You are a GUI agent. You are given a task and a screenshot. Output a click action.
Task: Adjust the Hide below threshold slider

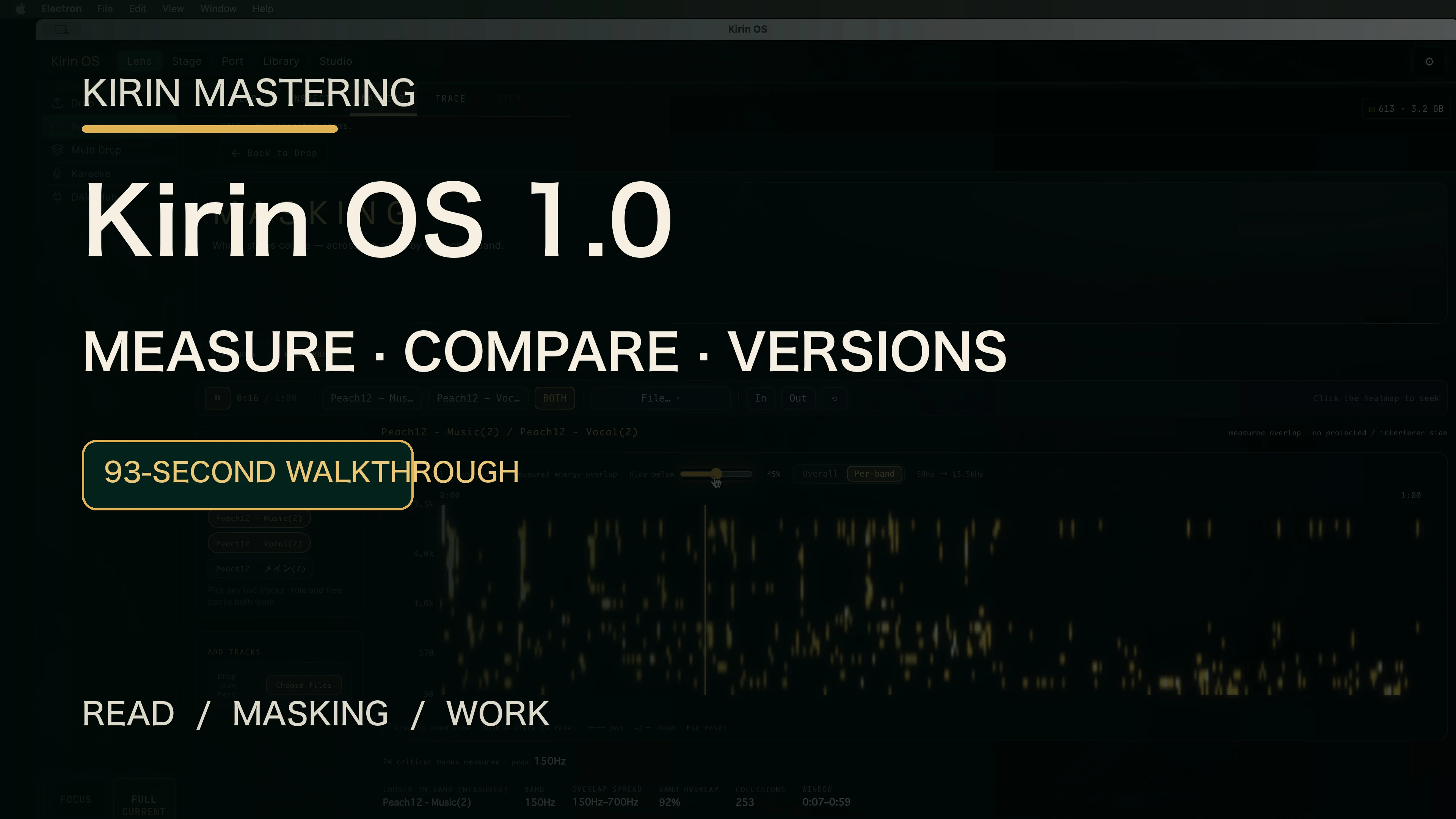coord(716,474)
